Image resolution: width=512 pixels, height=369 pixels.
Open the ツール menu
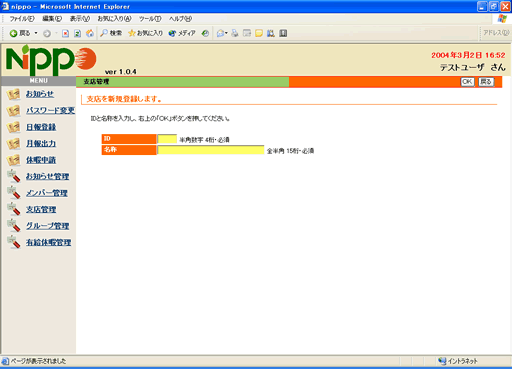150,19
